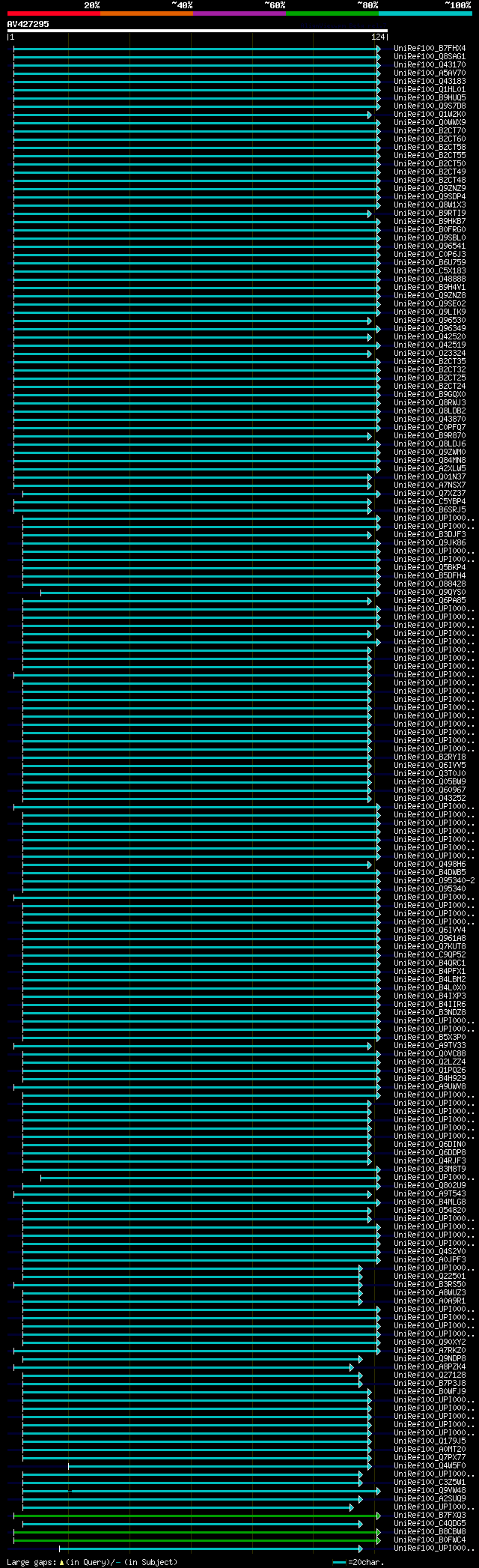This screenshot has height=1568, width=479.
Task: Select the UniRef100_B9RTI9 label
Action: [x=430, y=214]
